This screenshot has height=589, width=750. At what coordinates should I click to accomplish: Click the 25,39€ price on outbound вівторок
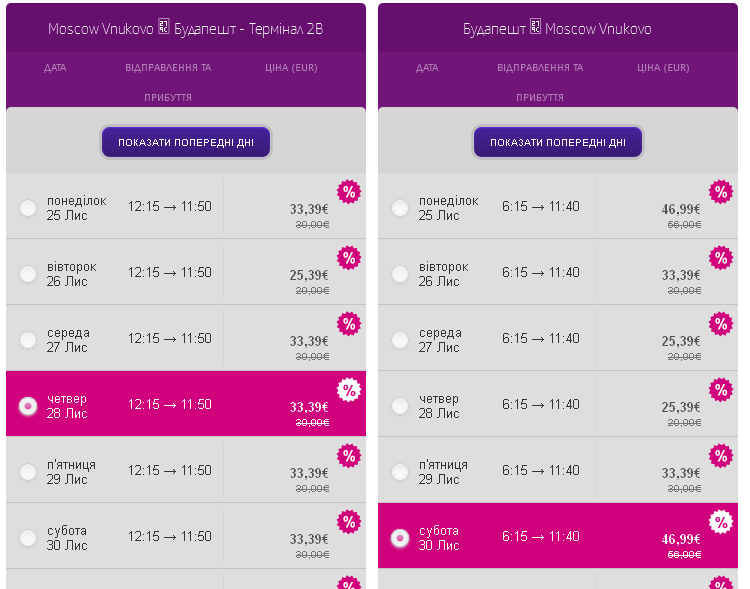pos(309,275)
